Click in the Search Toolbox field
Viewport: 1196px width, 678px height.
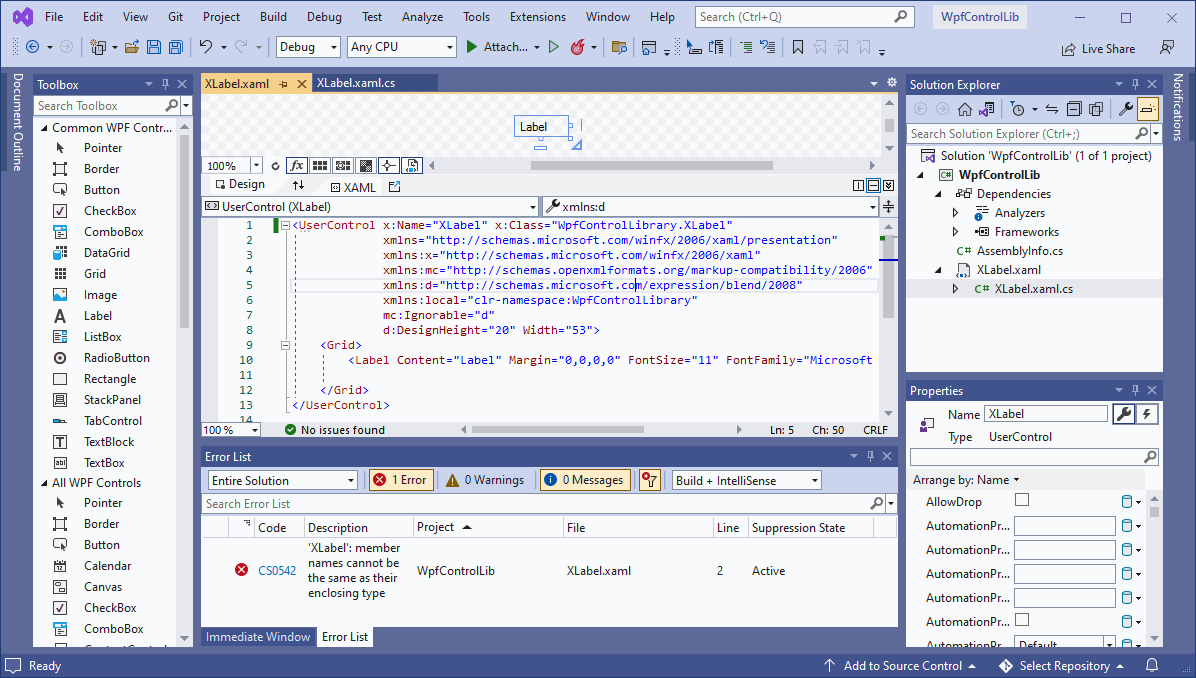(x=101, y=106)
